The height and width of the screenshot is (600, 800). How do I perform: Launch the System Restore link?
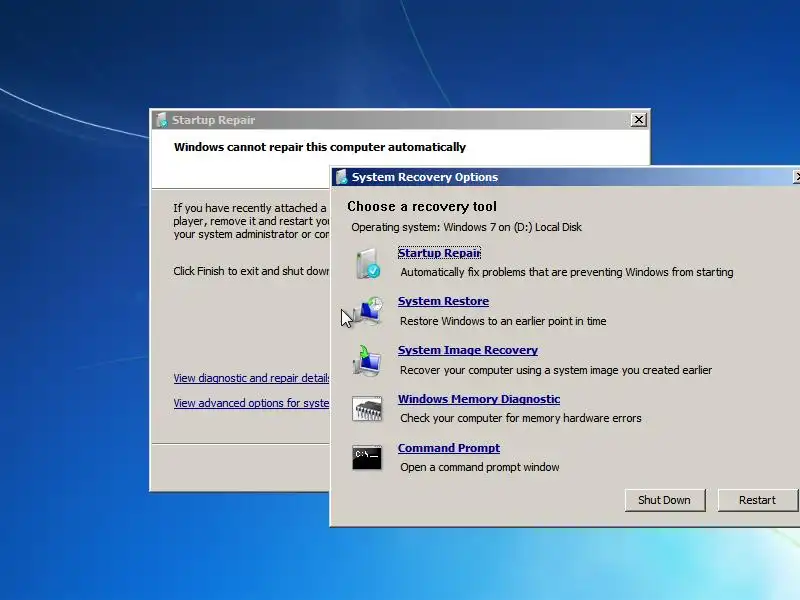coord(443,301)
